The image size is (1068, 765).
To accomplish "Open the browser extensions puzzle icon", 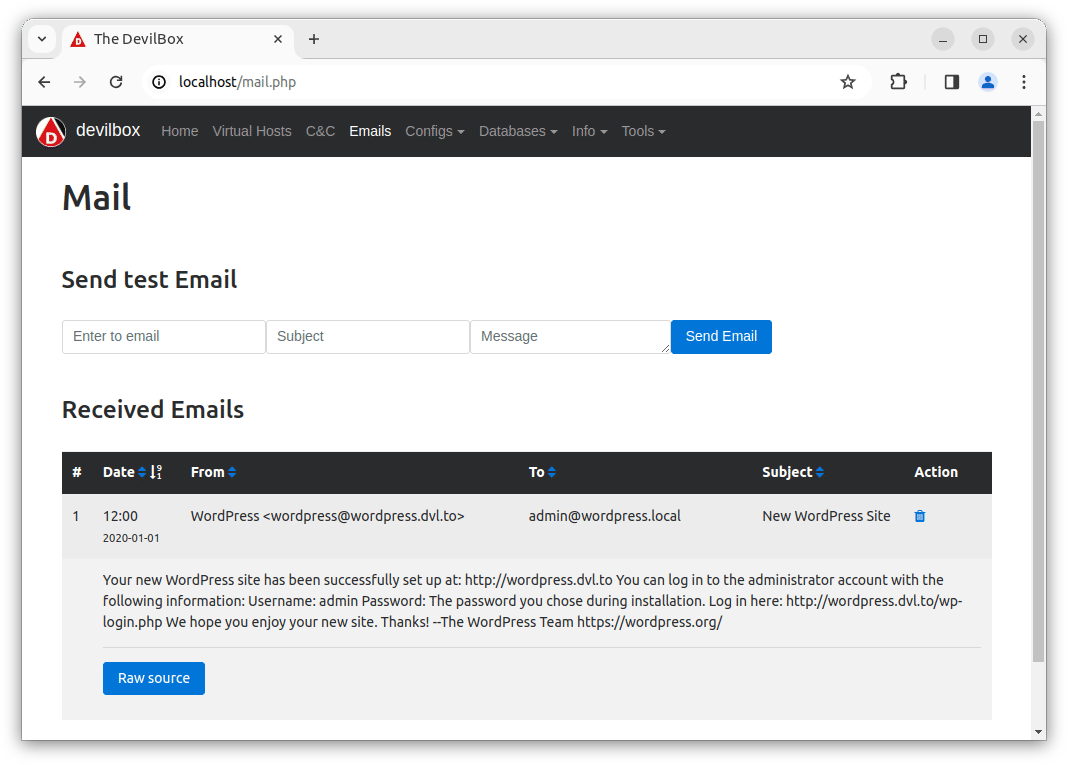I will pyautogui.click(x=898, y=82).
